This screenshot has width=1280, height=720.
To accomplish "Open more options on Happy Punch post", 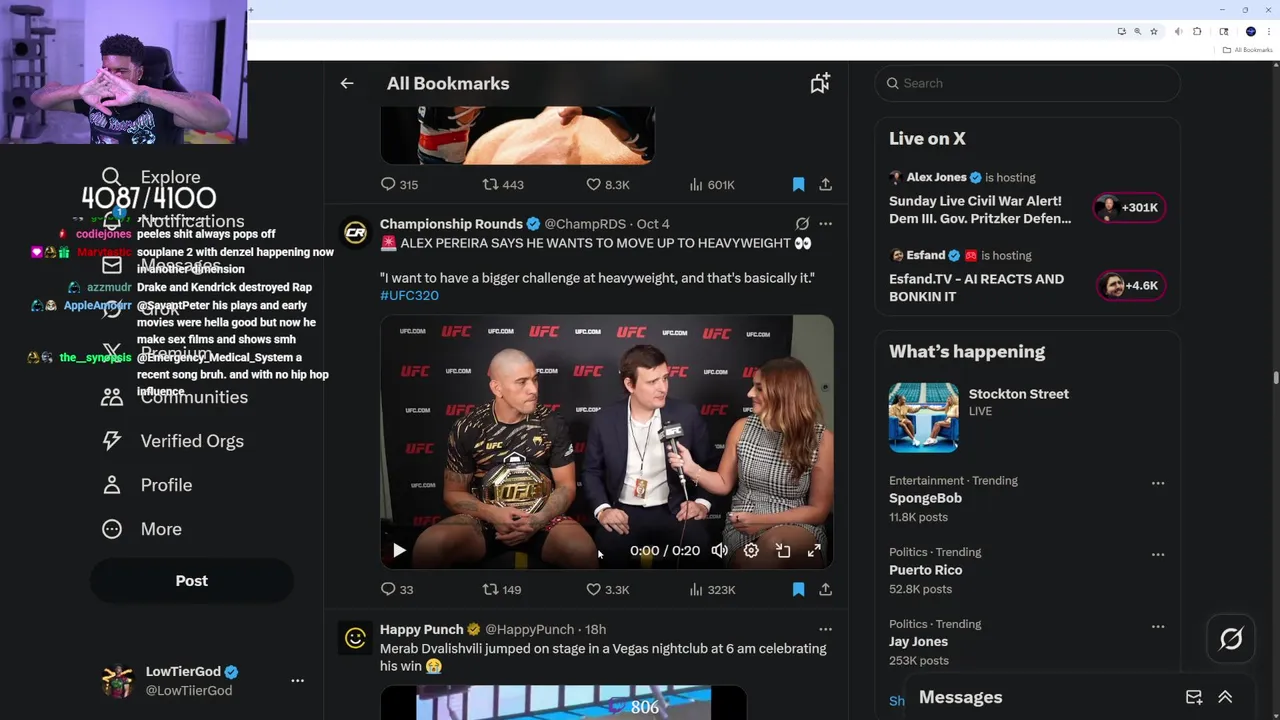I will point(825,629).
